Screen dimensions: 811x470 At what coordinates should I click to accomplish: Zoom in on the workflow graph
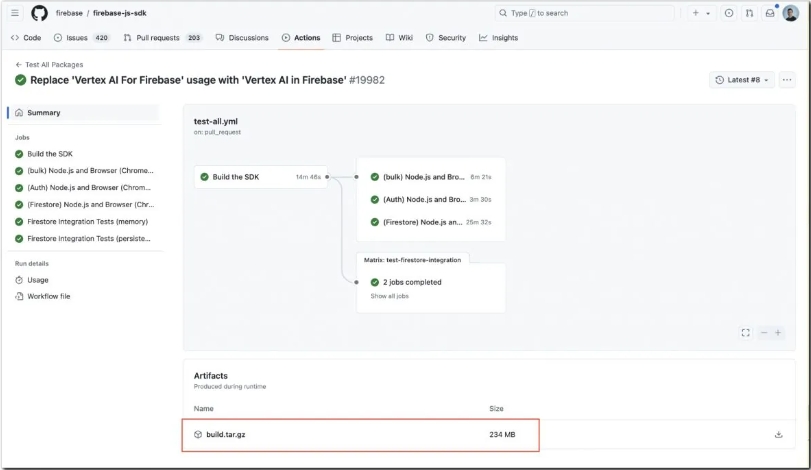coord(778,332)
